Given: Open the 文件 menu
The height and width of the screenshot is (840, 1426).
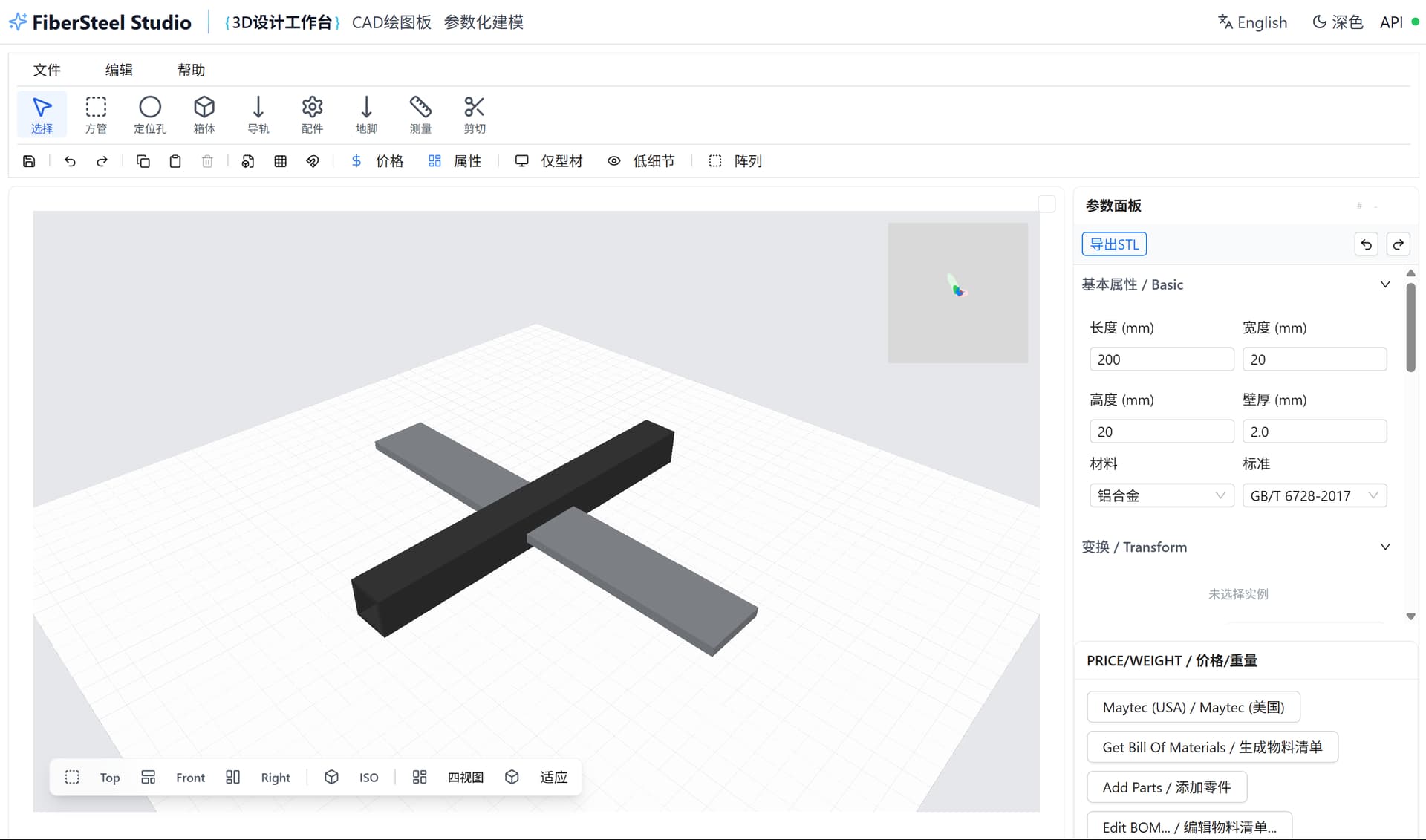Looking at the screenshot, I should point(47,70).
